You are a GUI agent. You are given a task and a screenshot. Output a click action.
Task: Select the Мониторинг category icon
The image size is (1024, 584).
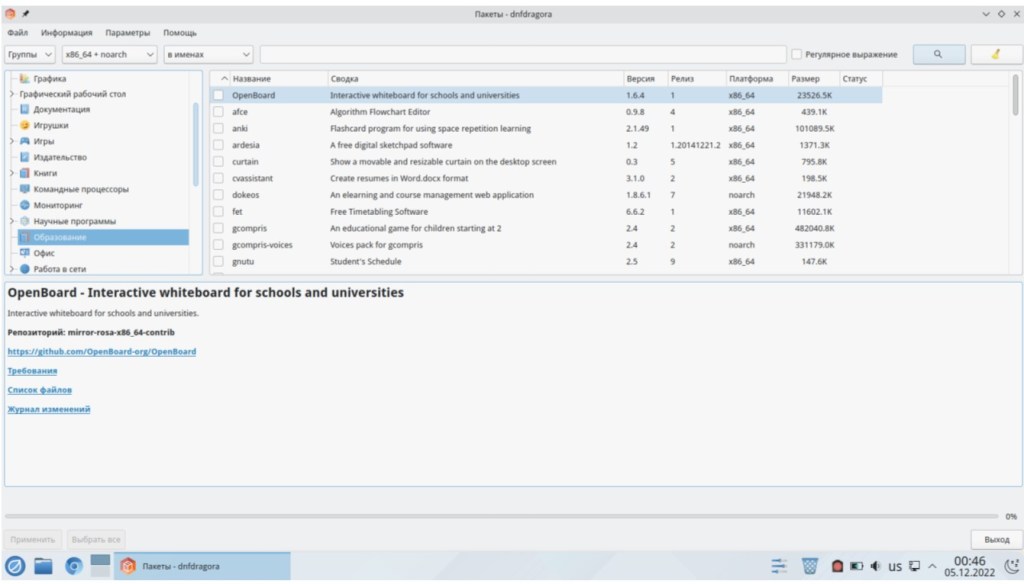click(x=25, y=205)
